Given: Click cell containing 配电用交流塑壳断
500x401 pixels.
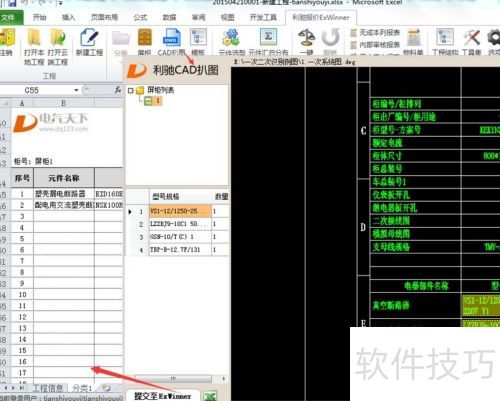Looking at the screenshot, I should (64, 205).
